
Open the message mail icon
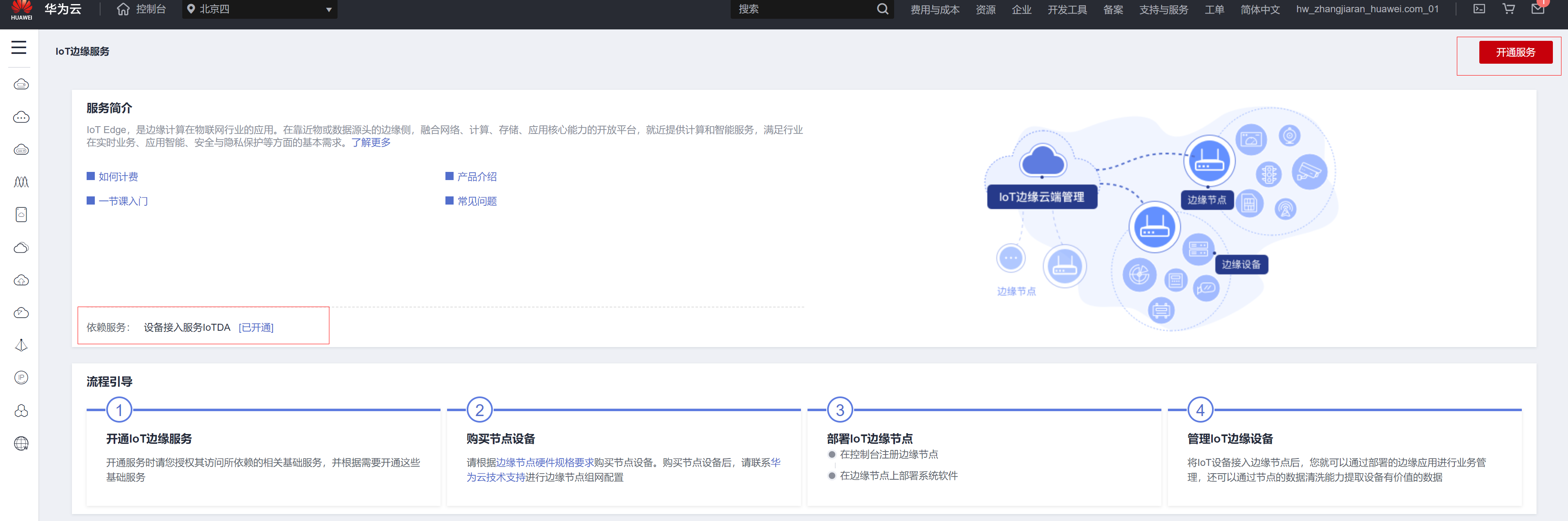pos(1538,9)
